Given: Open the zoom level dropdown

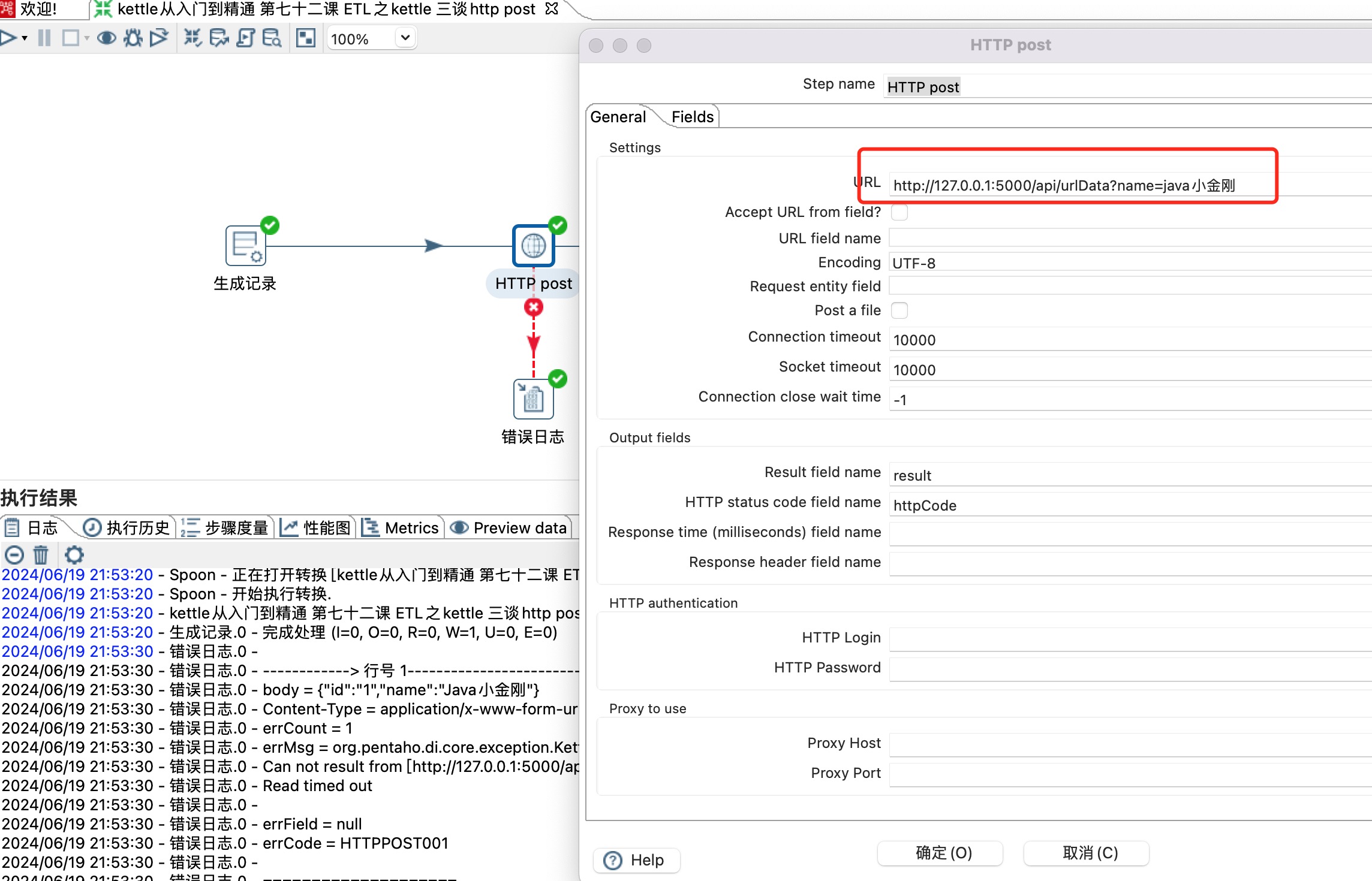Looking at the screenshot, I should [405, 37].
